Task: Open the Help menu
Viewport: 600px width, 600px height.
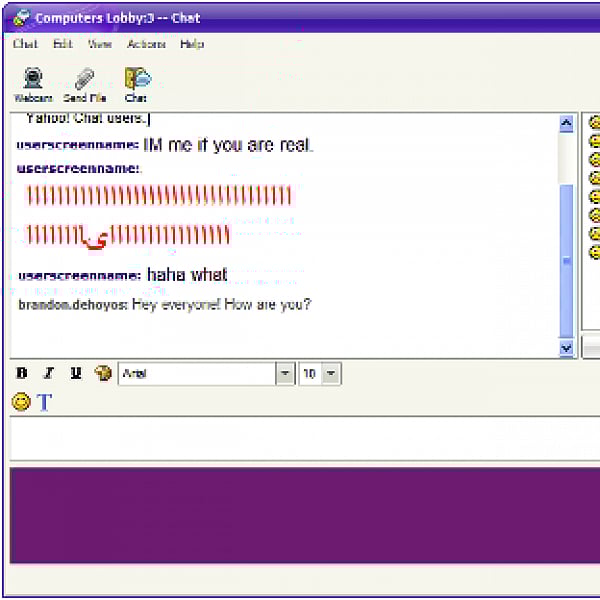Action: (191, 44)
